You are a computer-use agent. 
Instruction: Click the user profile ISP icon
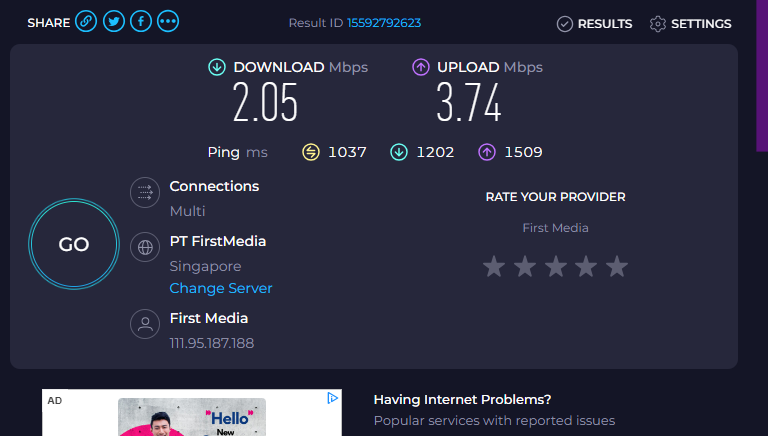[x=145, y=324]
